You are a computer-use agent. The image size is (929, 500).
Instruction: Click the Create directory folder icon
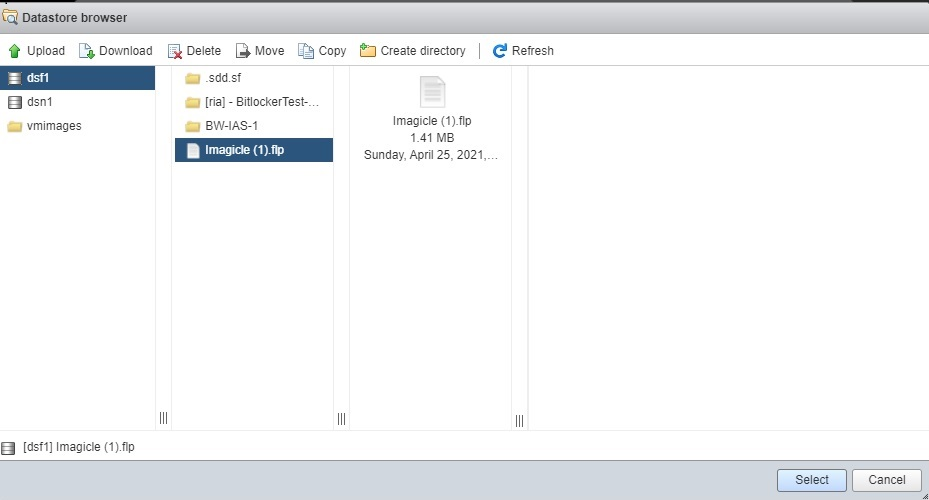[368, 51]
